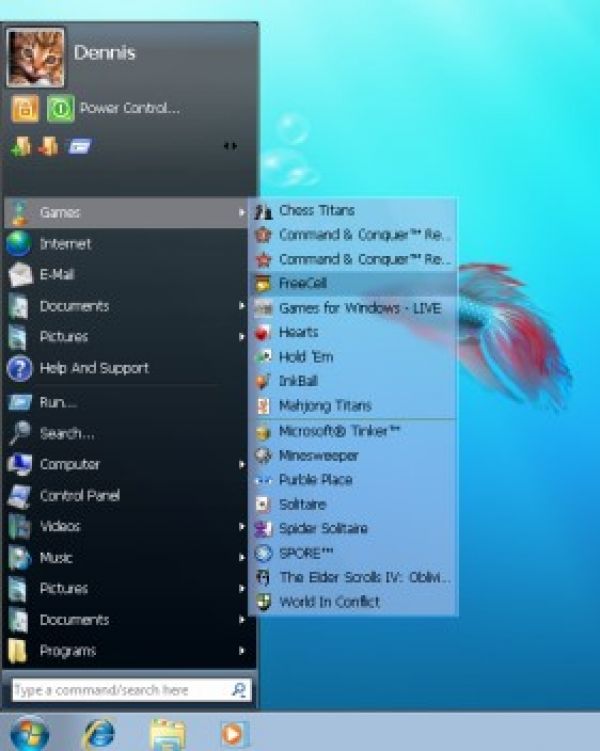Expand Pictures entry above Help And Support

point(126,337)
